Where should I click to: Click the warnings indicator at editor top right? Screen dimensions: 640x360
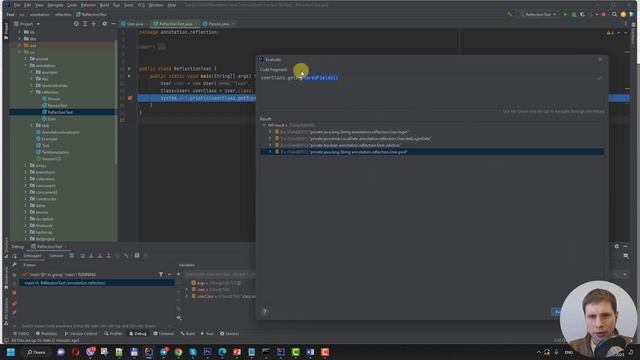610,33
